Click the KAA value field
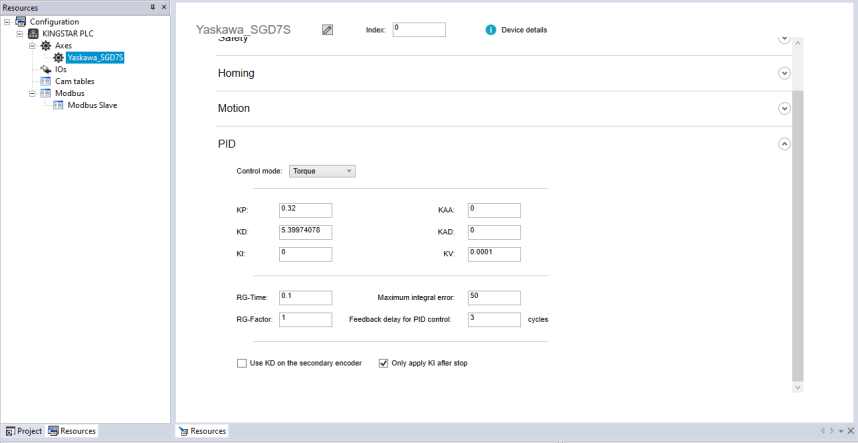The image size is (858, 443). pos(494,211)
